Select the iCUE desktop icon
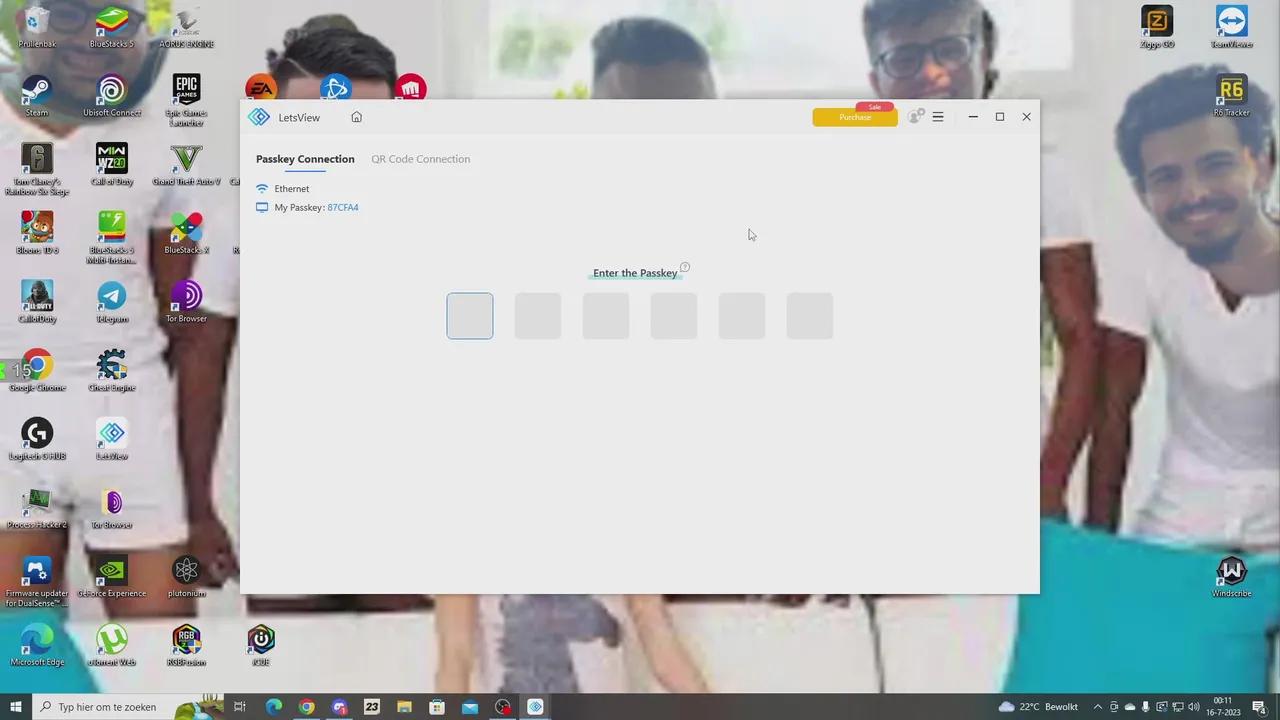Screen dimensions: 1280x720 261,646
